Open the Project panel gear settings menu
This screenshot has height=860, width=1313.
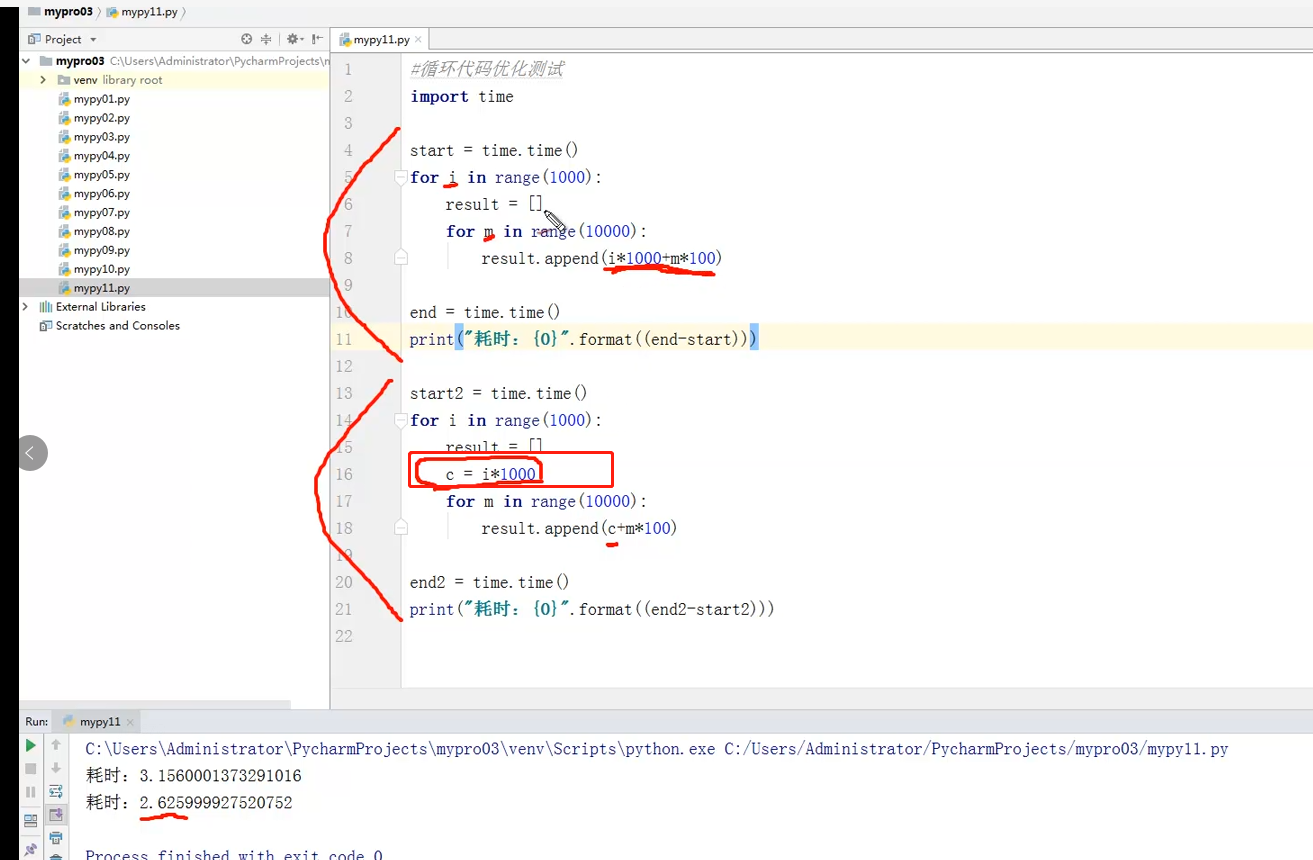tap(295, 39)
